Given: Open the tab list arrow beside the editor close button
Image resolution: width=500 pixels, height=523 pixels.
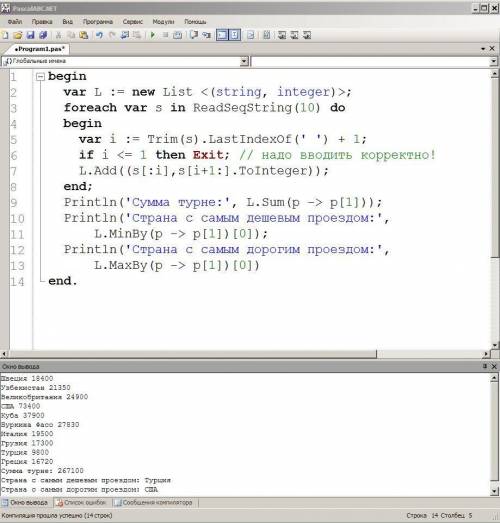Looking at the screenshot, I should (x=483, y=49).
